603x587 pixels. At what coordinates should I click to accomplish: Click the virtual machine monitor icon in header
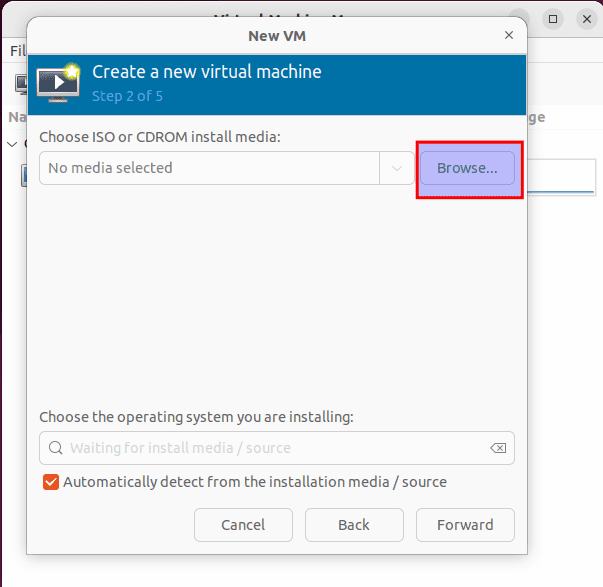(59, 84)
